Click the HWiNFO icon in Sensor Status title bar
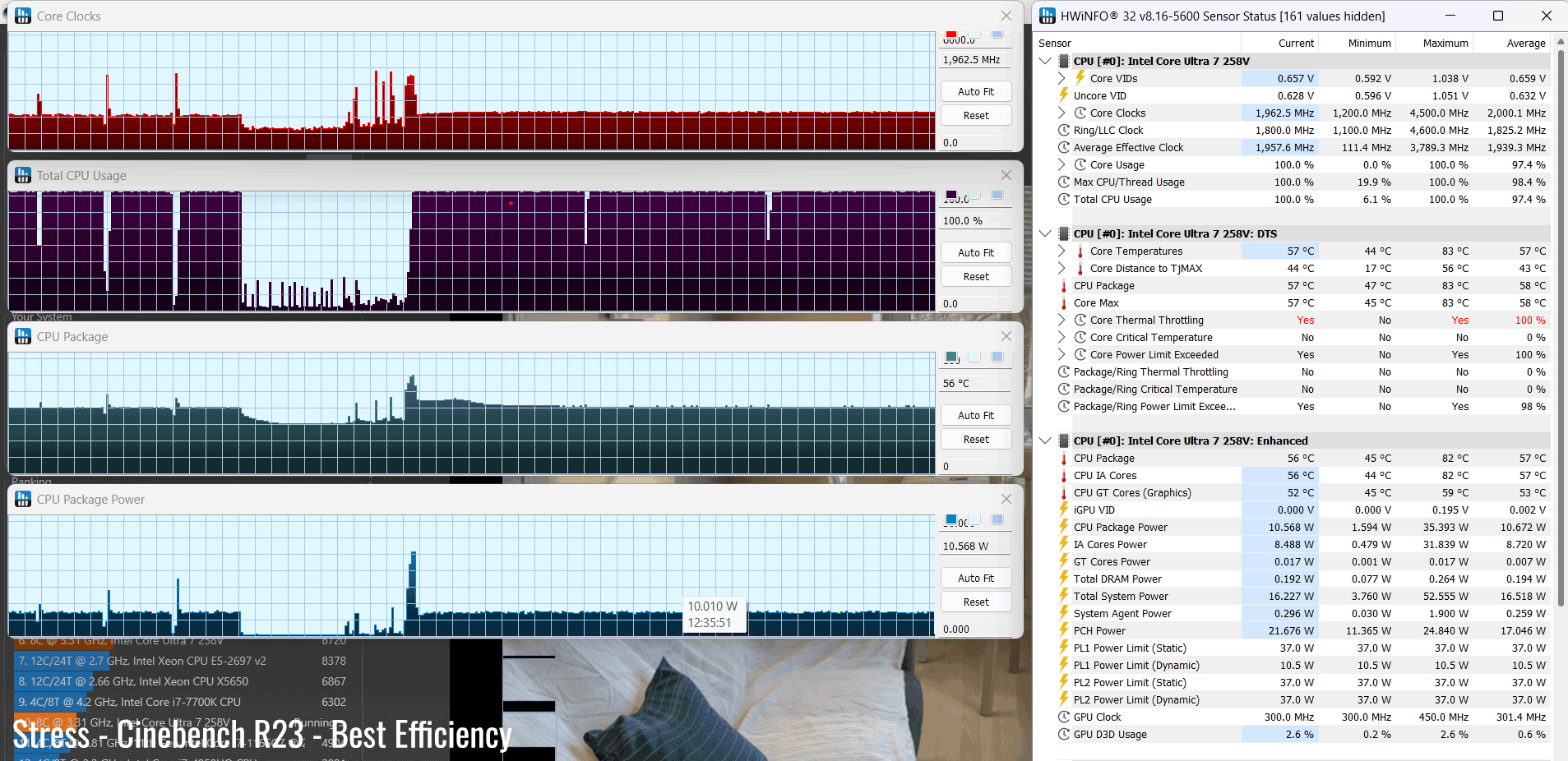 coord(1048,16)
